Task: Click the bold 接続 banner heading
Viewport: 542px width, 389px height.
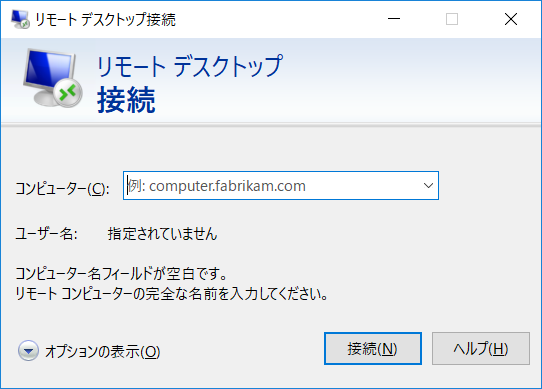Action: coord(126,100)
